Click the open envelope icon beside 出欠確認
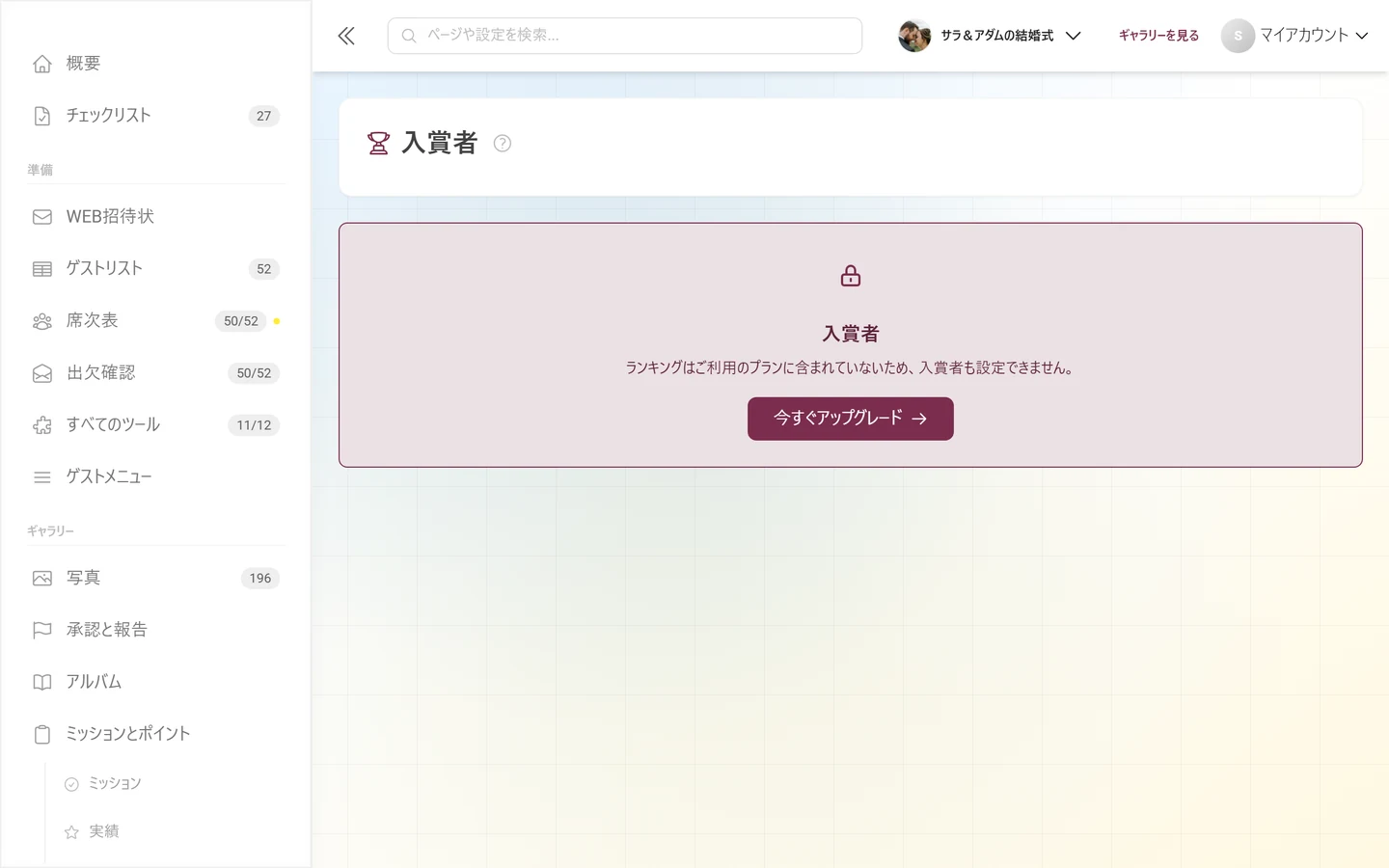This screenshot has height=868, width=1389. [x=42, y=373]
